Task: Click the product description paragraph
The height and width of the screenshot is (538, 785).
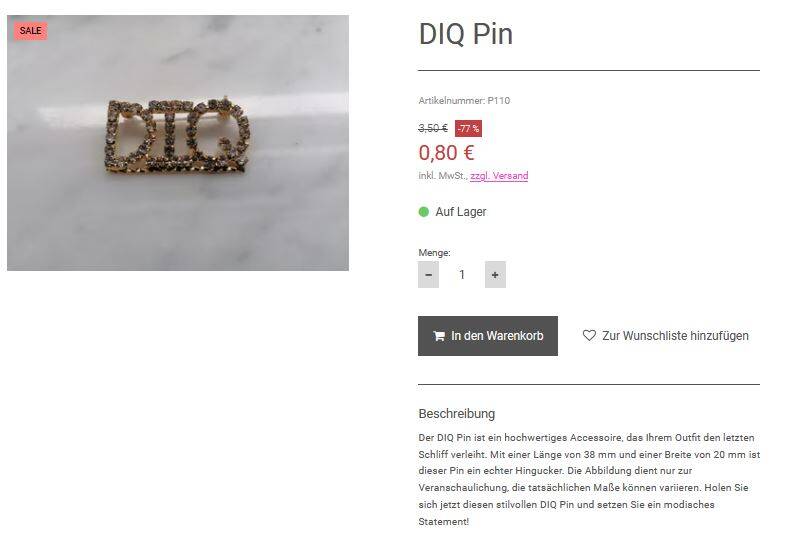Action: click(x=589, y=479)
